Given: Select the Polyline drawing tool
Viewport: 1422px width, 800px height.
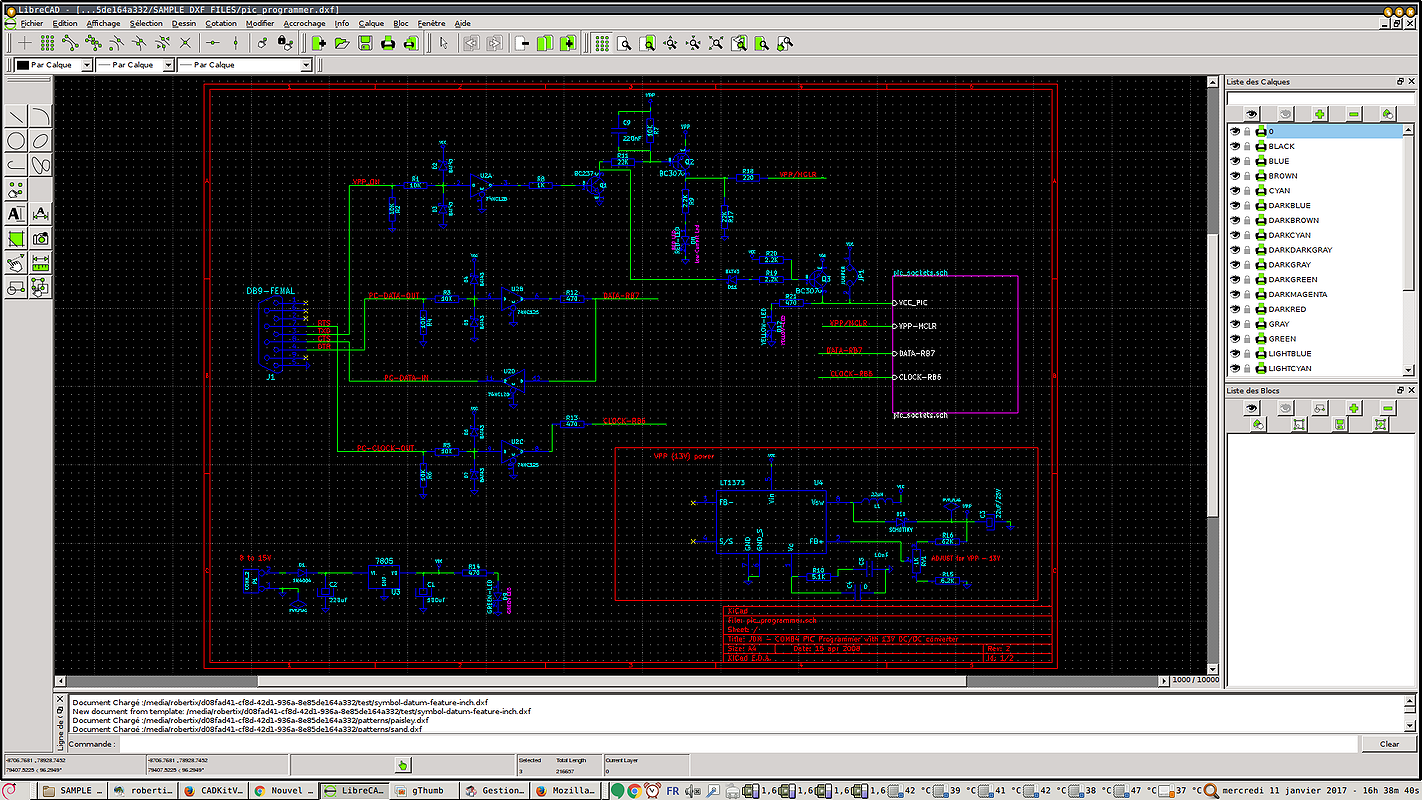Looking at the screenshot, I should tap(16, 164).
